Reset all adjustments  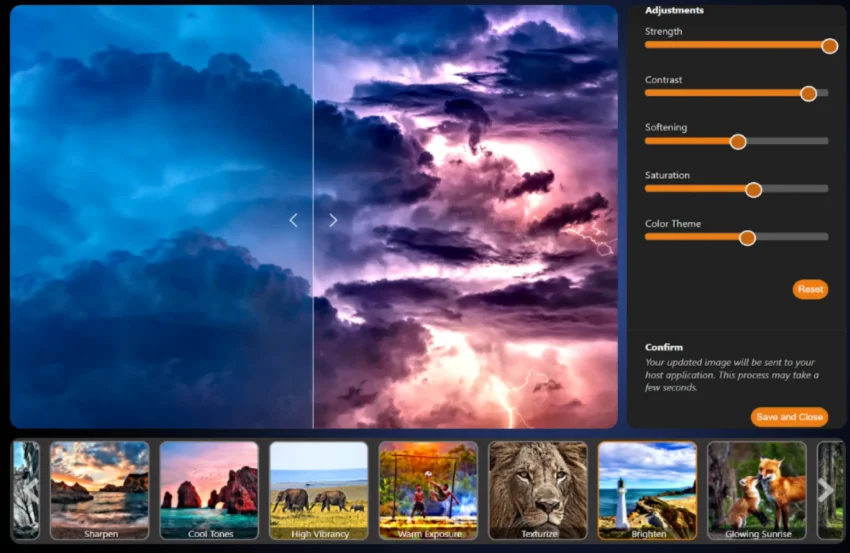810,289
